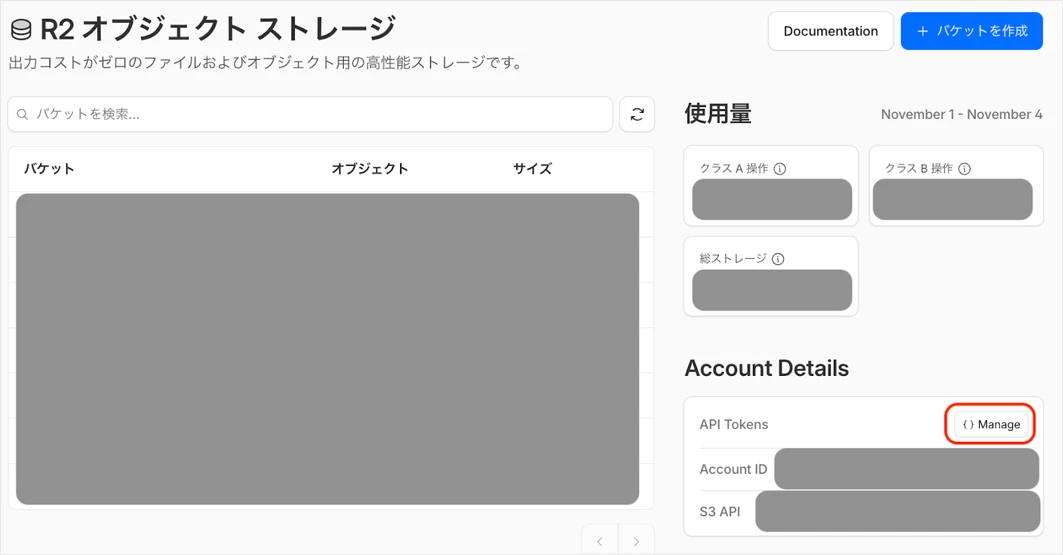
Task: Sort by the サイズ column header
Action: pos(532,169)
